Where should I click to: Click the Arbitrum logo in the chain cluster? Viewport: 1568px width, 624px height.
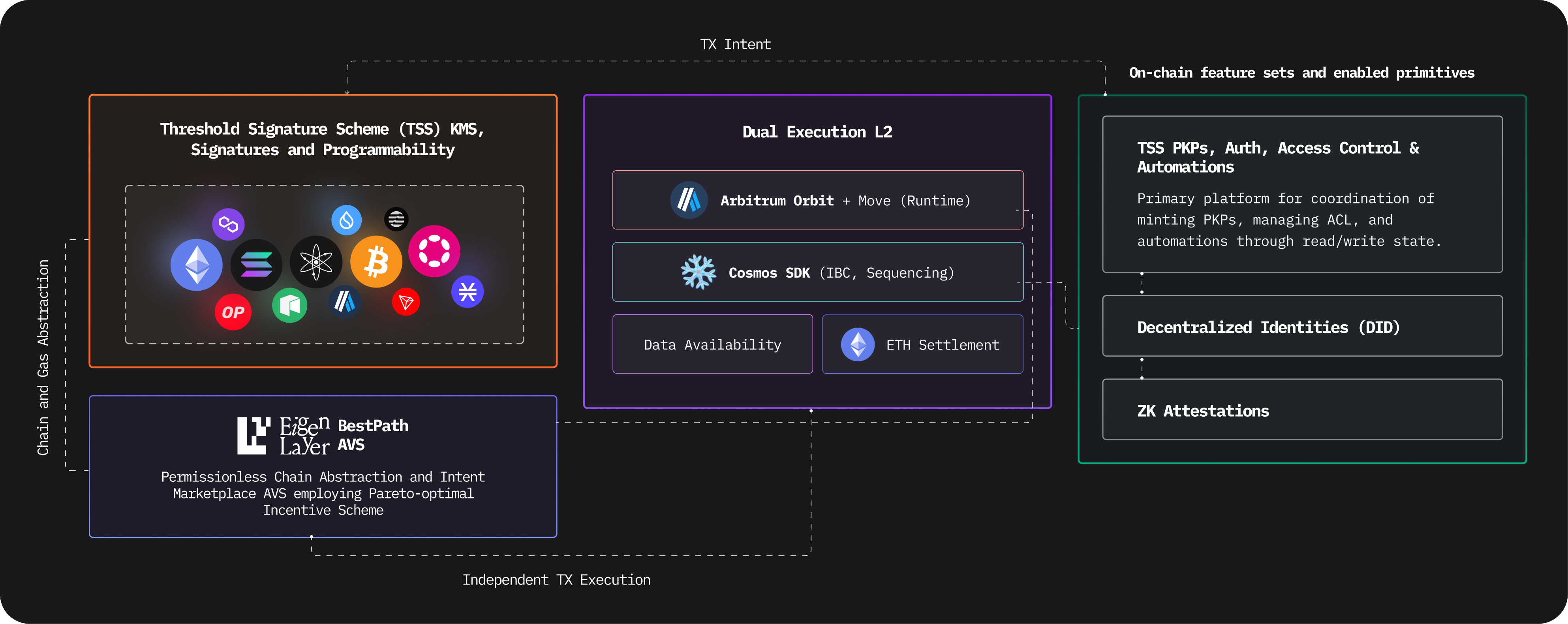click(345, 301)
